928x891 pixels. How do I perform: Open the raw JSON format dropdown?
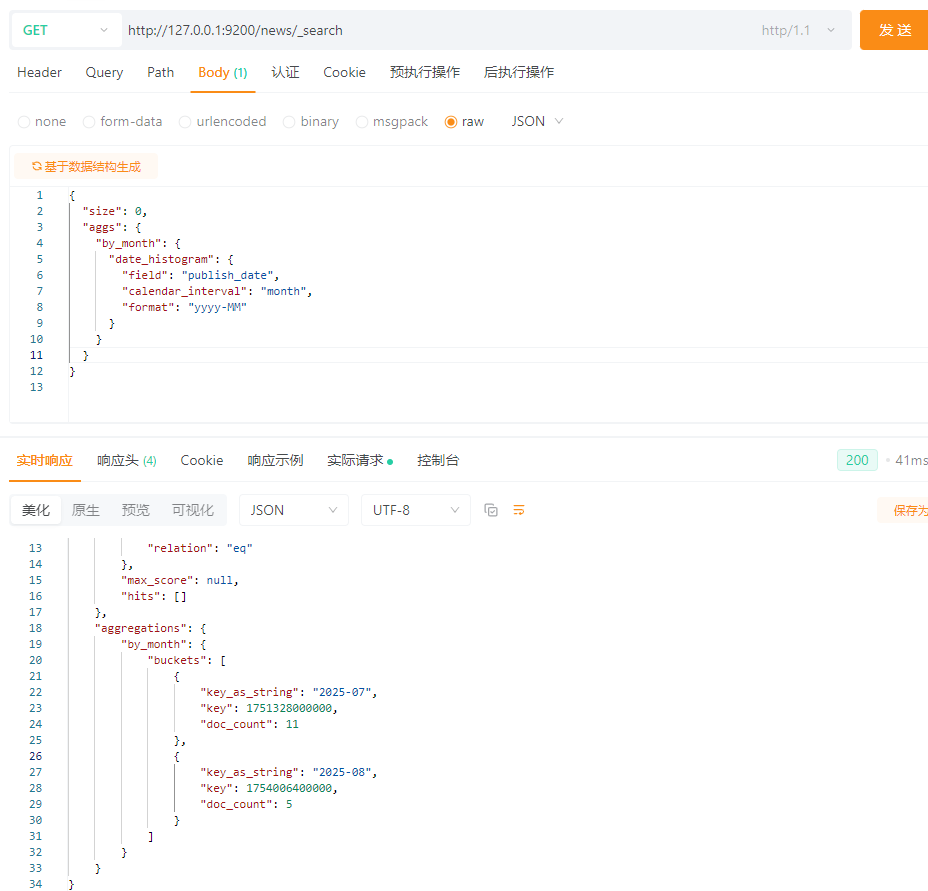pyautogui.click(x=537, y=121)
